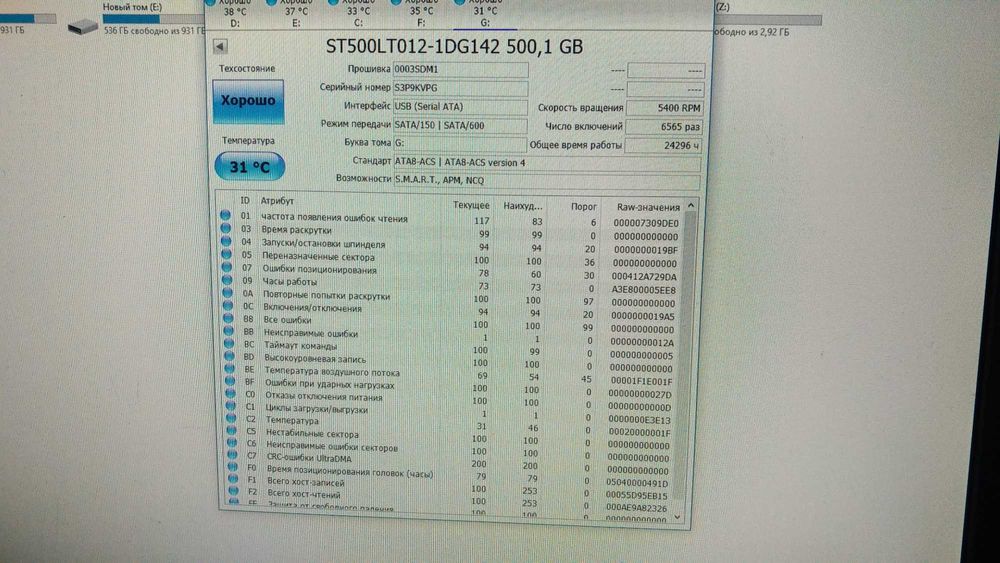Click status circle for 01 частота появления ошибок чтения
Image resolution: width=1000 pixels, height=563 pixels.
[x=225, y=215]
